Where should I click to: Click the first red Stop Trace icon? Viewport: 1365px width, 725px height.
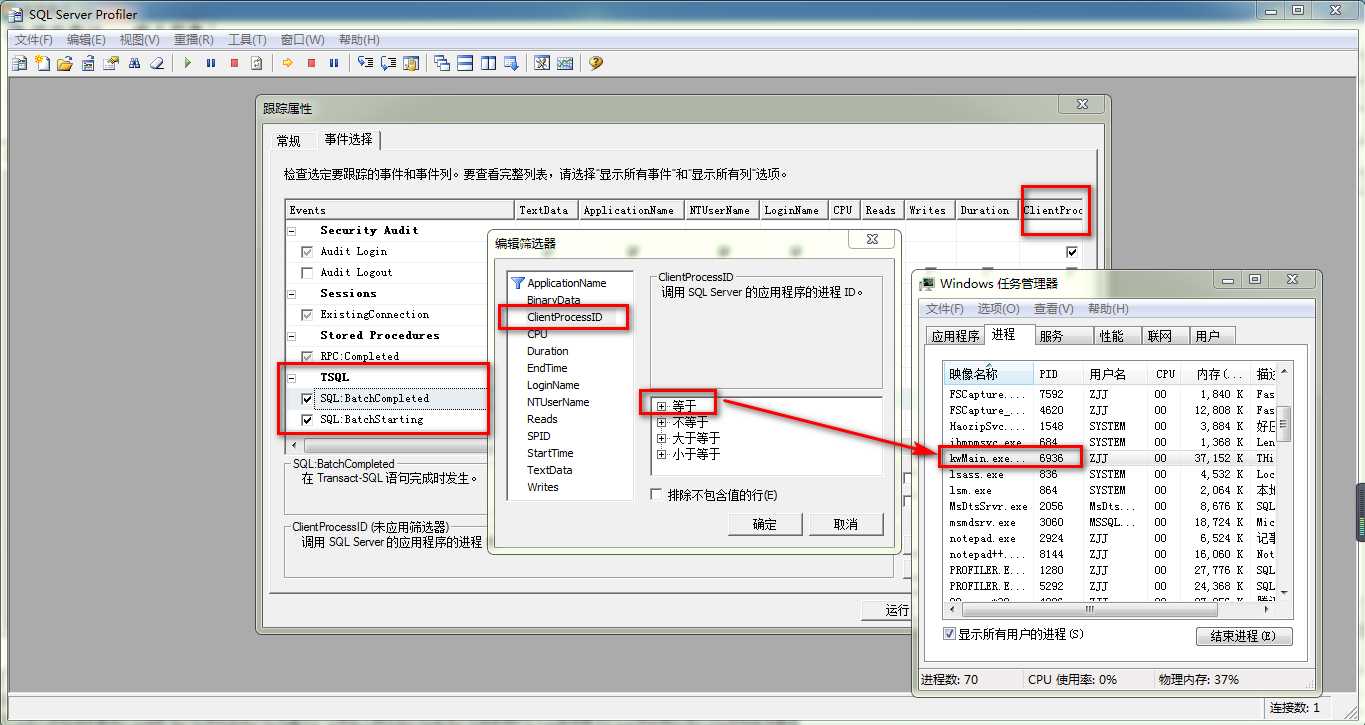click(x=233, y=63)
